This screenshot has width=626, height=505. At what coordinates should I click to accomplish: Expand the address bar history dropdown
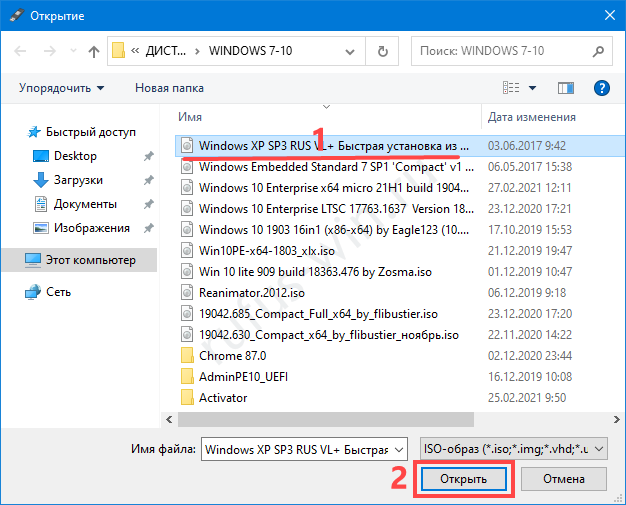pyautogui.click(x=350, y=51)
